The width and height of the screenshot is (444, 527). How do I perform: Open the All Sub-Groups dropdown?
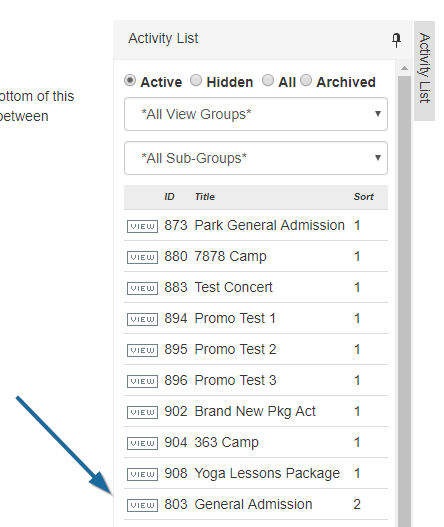coord(256,158)
